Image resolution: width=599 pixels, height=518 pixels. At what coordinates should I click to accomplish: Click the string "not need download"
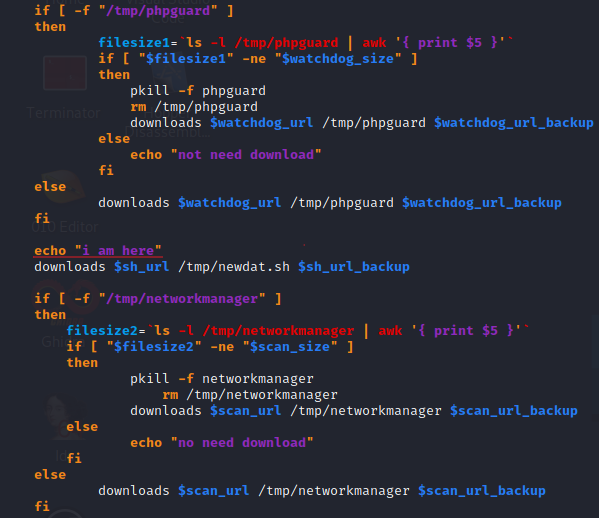coord(246,155)
